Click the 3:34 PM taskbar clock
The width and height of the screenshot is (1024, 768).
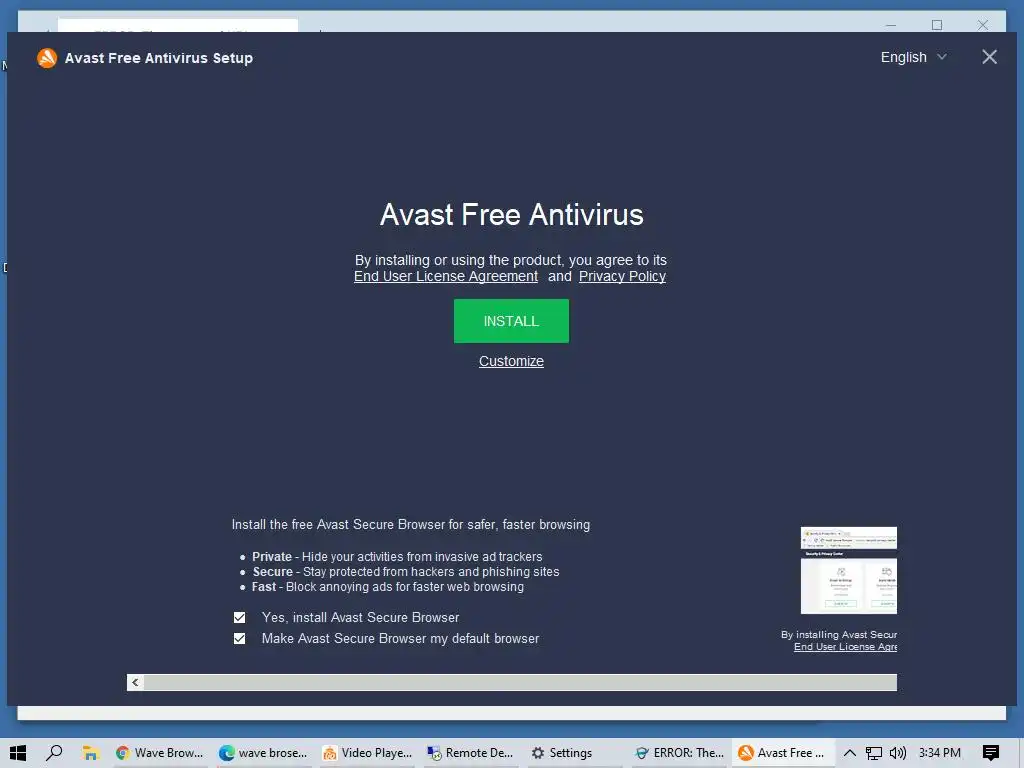940,753
